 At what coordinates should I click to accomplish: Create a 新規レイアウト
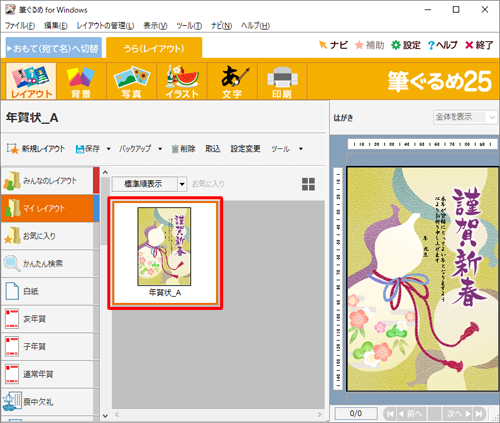[36, 149]
